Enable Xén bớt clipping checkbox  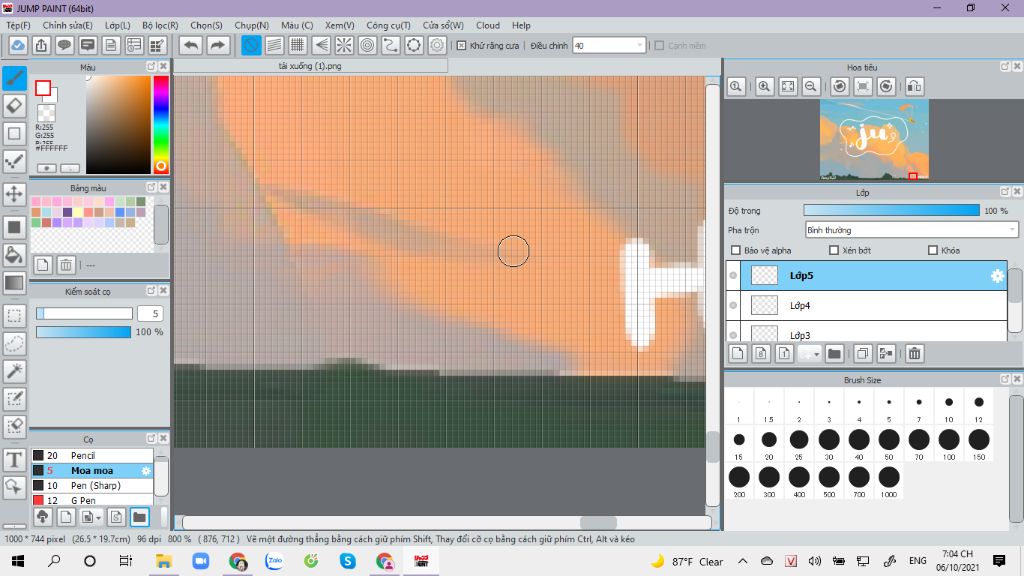tap(834, 250)
